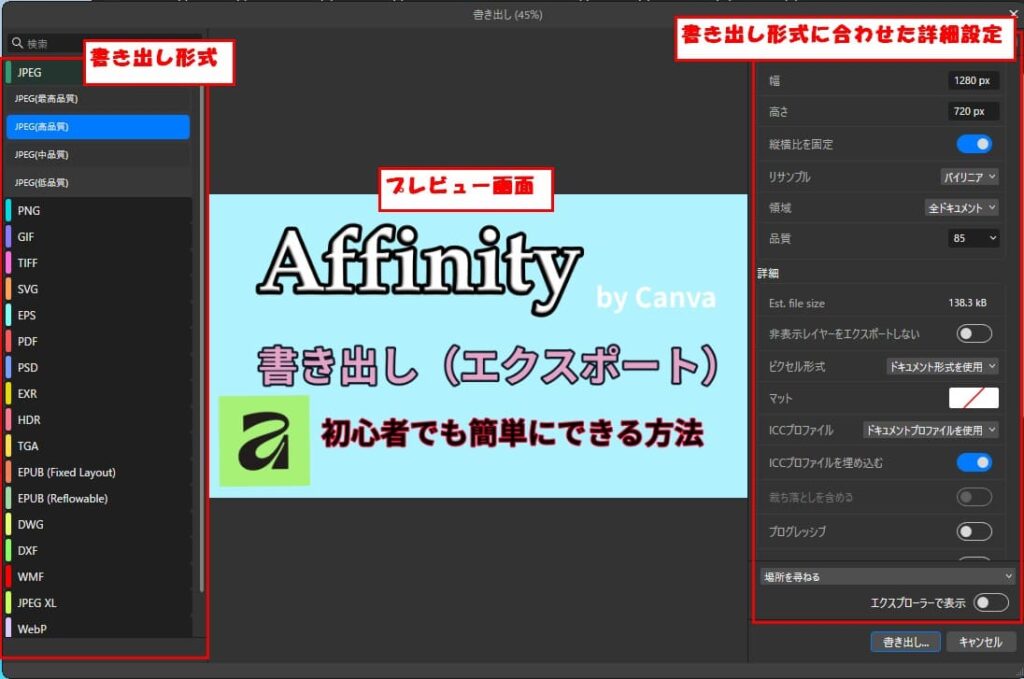This screenshot has height=679, width=1024.
Task: Open the マット color swatch
Action: pyautogui.click(x=973, y=398)
